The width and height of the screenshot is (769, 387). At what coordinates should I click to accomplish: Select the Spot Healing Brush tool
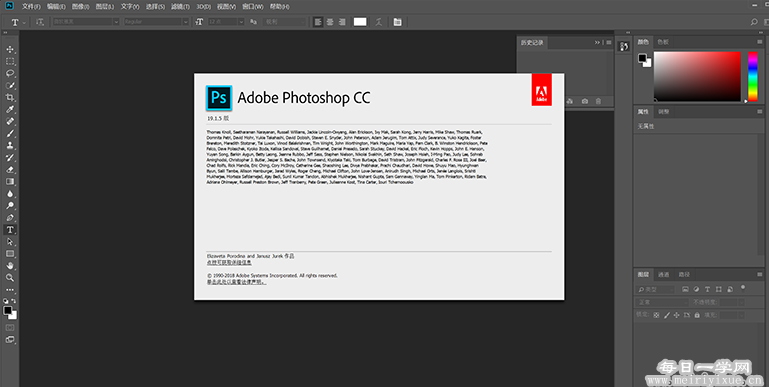point(10,122)
